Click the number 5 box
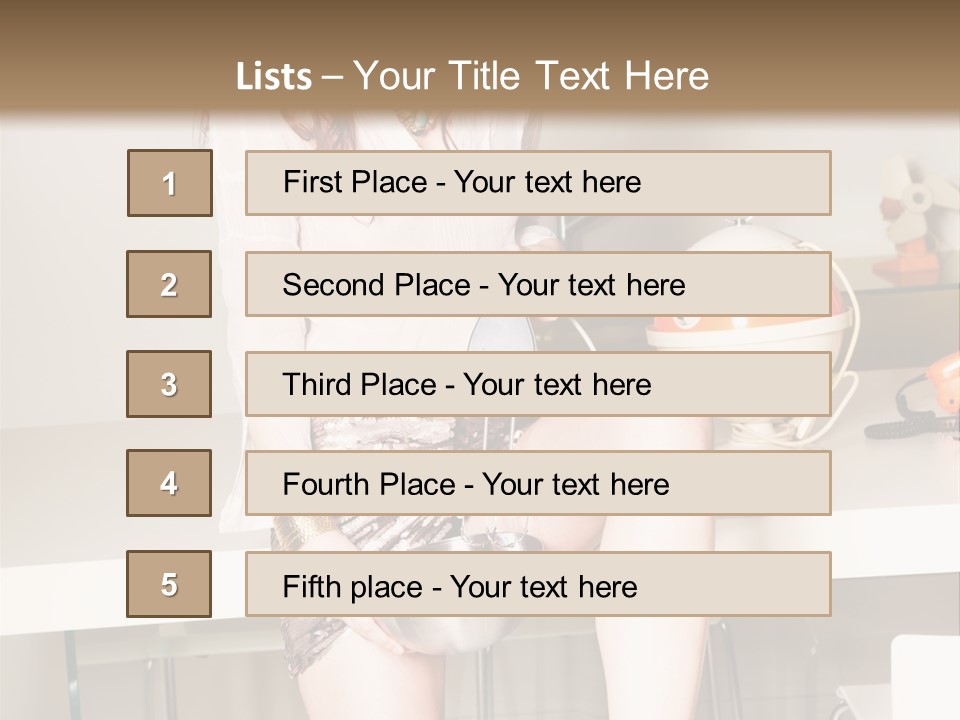Screen dimensions: 960x720 click(169, 584)
